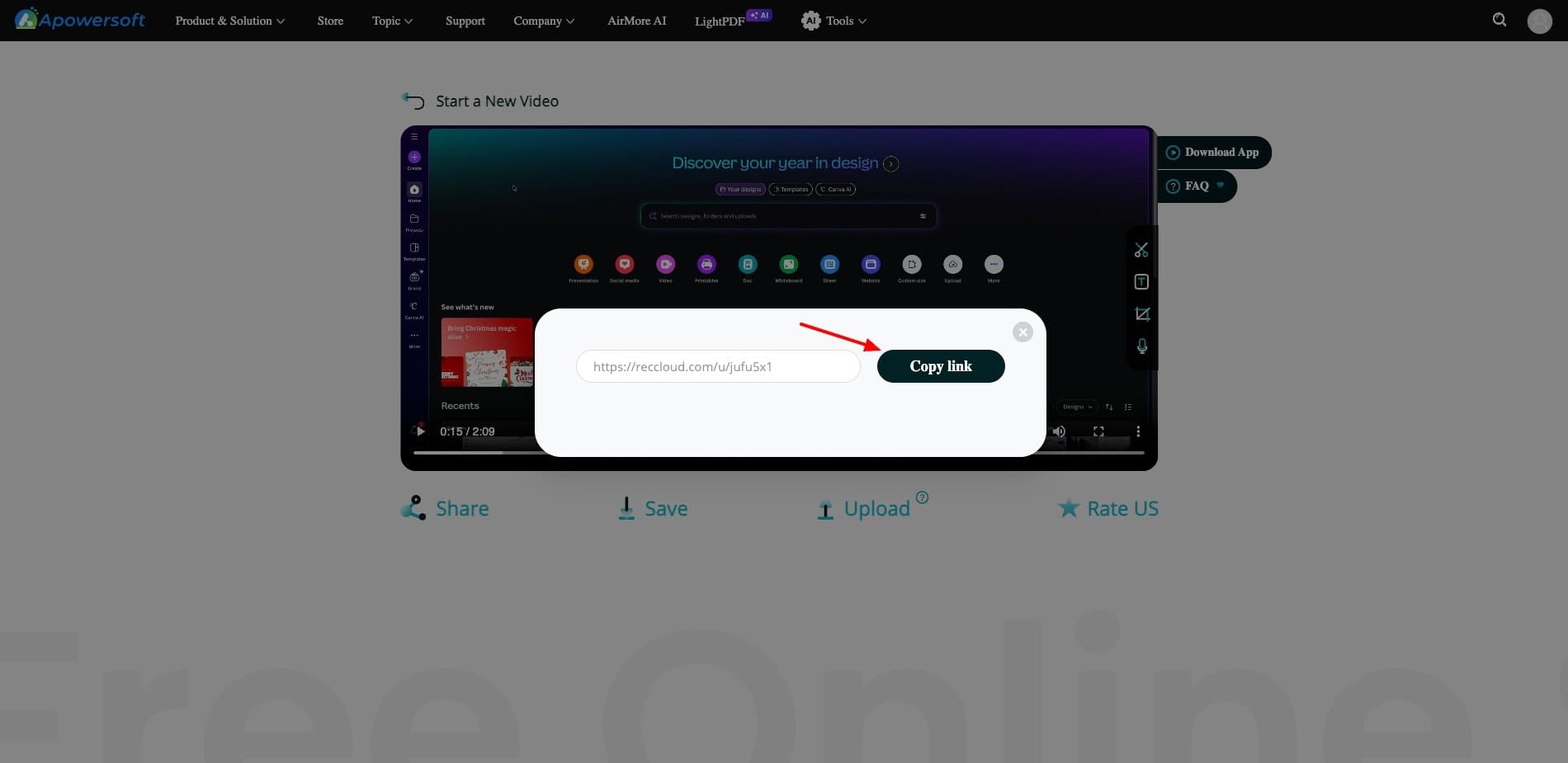Go to the Store page
The image size is (1568, 763).
(x=330, y=21)
